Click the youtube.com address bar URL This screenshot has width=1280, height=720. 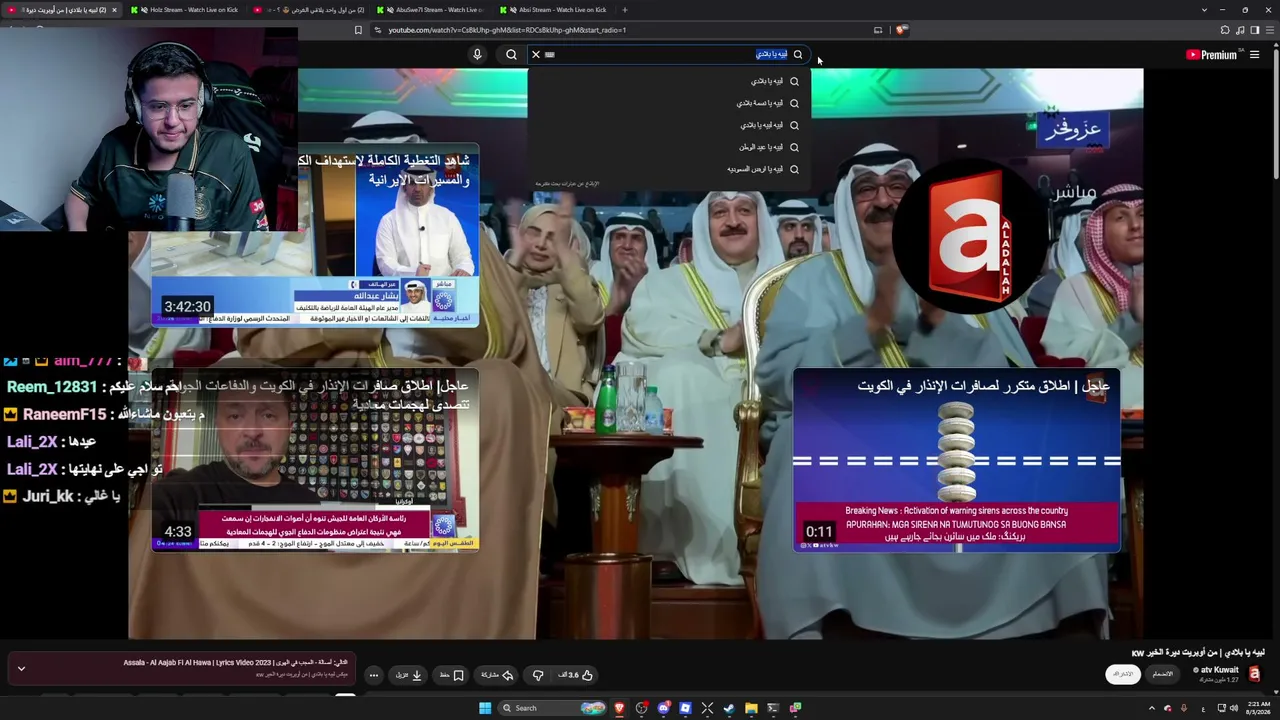tap(507, 30)
